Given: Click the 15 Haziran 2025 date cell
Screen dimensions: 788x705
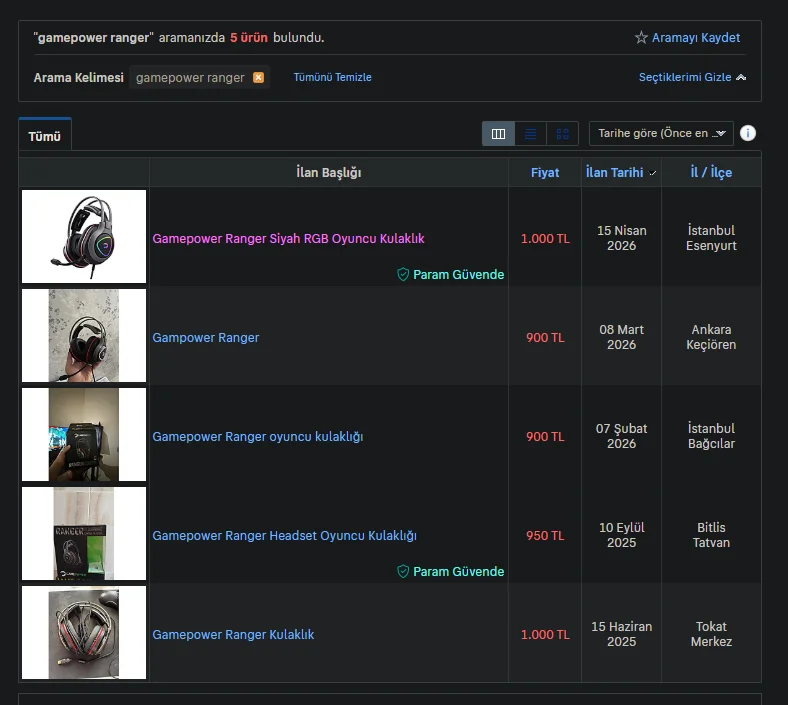Looking at the screenshot, I should coord(622,634).
